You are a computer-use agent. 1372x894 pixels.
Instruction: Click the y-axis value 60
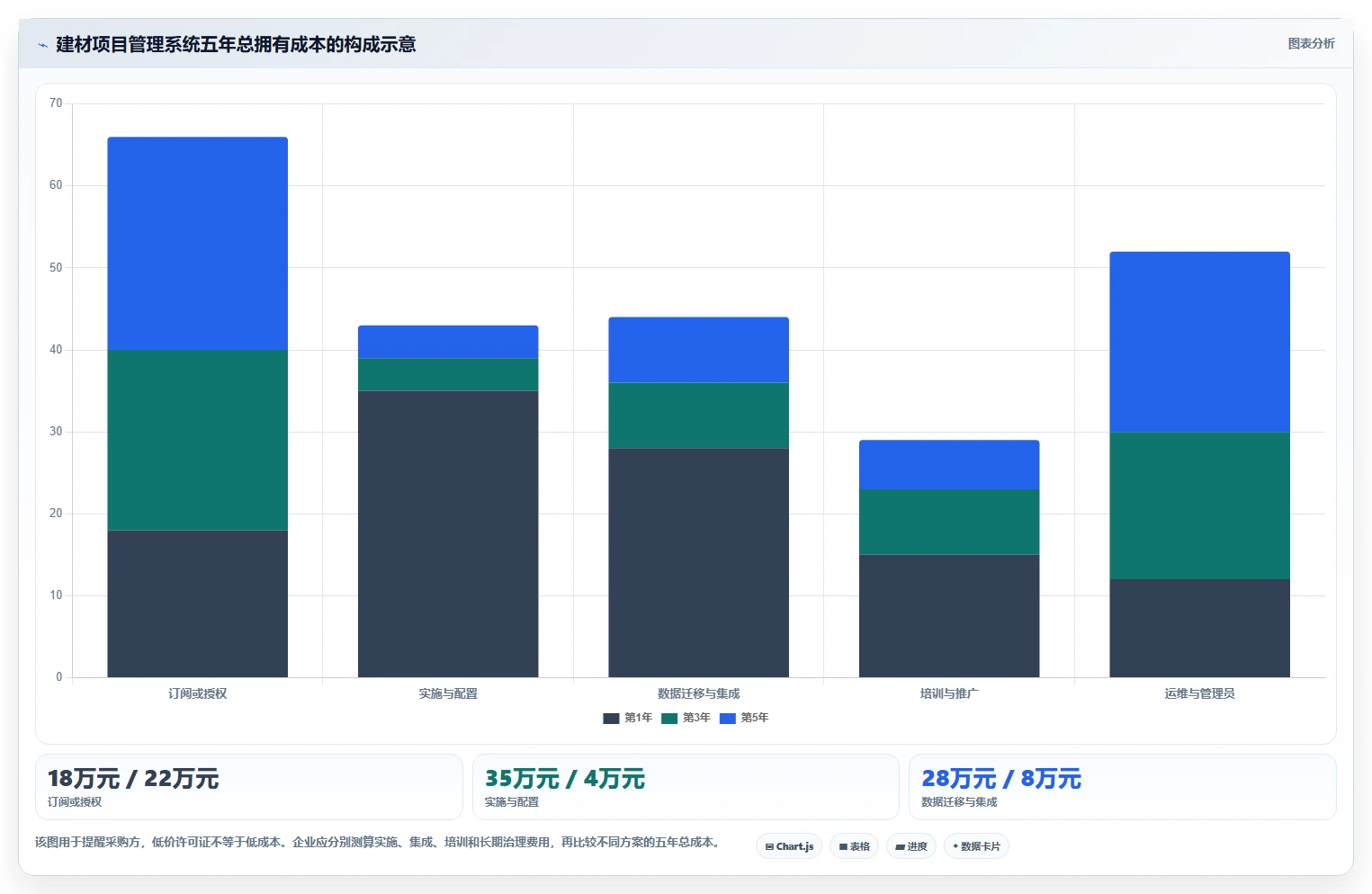pyautogui.click(x=56, y=185)
